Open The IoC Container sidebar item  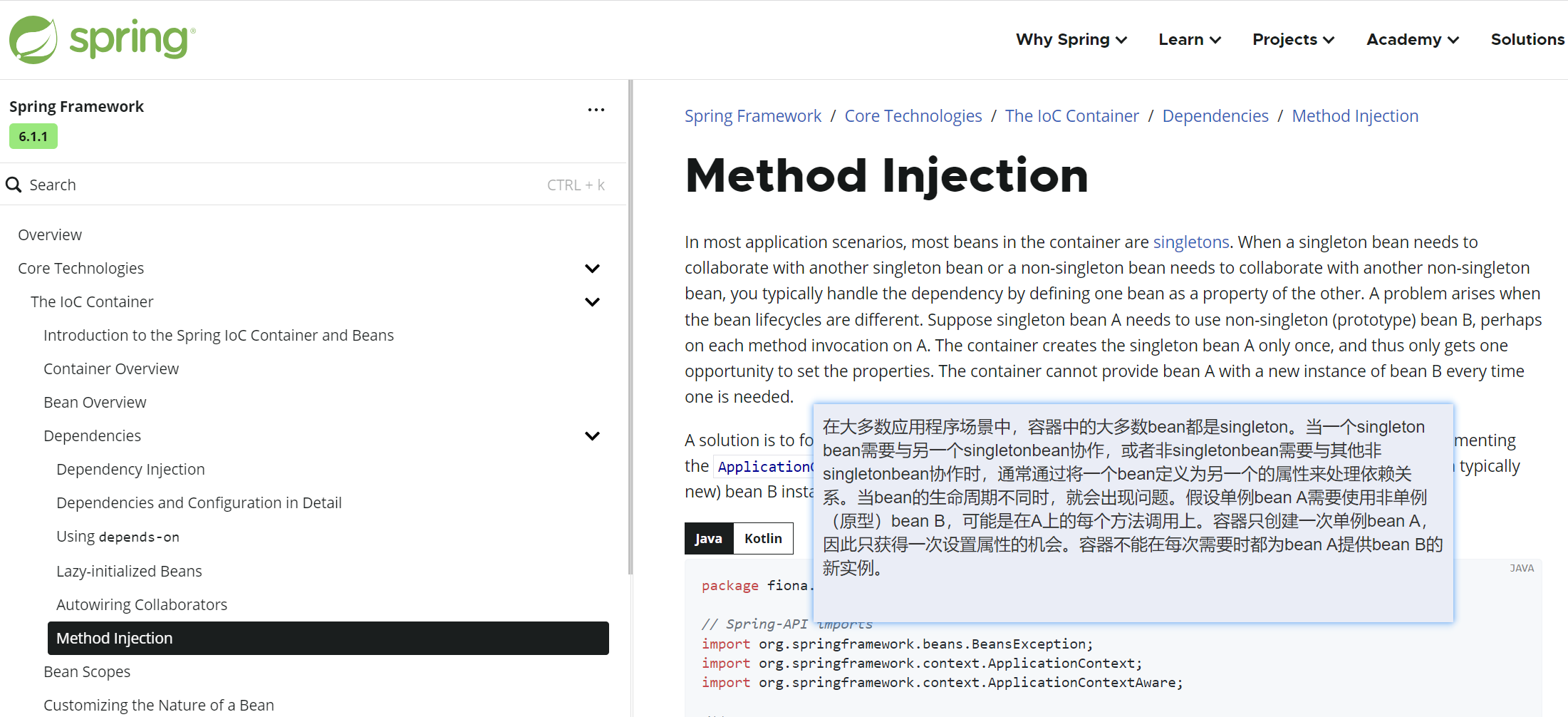coord(92,302)
